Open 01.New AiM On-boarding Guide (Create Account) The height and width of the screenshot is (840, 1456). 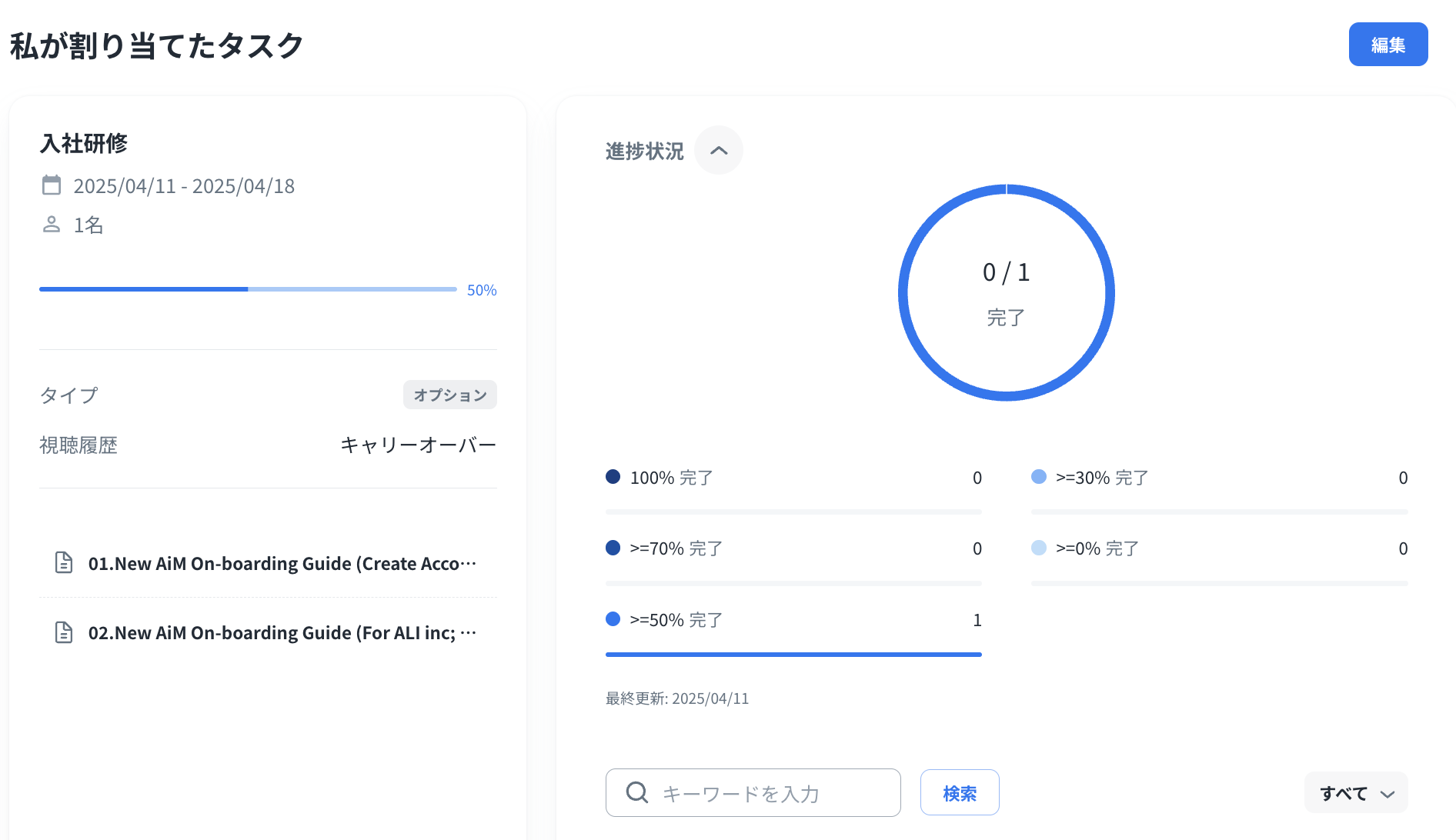click(x=282, y=563)
